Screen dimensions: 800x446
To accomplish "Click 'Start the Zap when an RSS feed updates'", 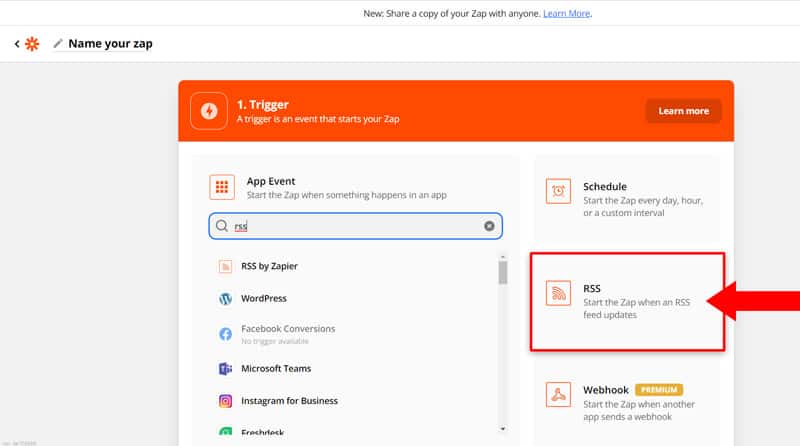I will click(x=636, y=309).
